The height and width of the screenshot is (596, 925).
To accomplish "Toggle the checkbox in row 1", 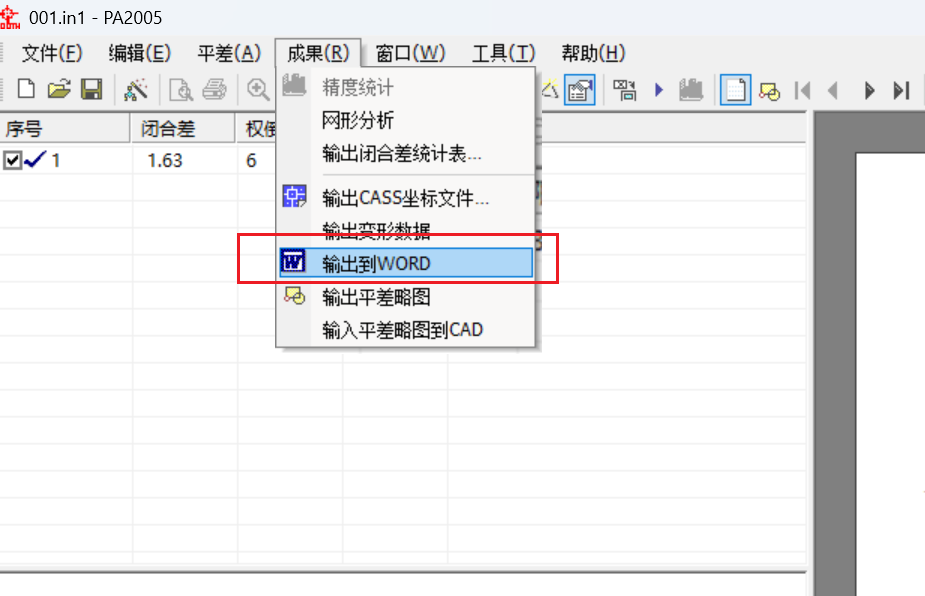I will point(12,160).
